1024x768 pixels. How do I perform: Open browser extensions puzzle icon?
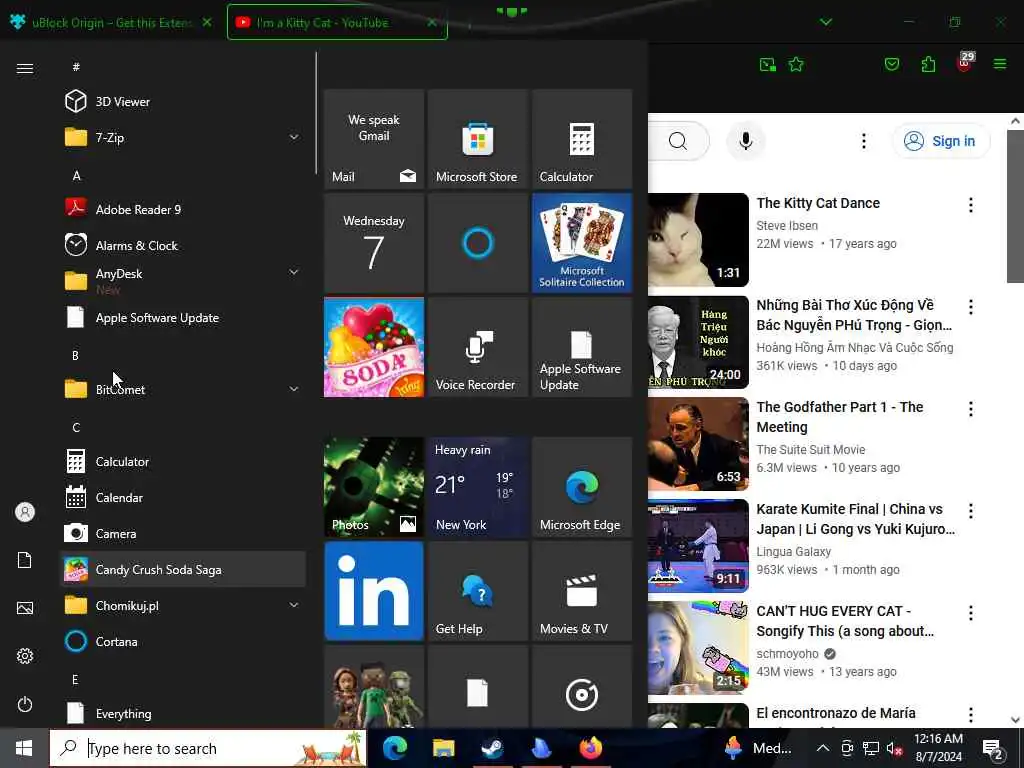tap(928, 64)
